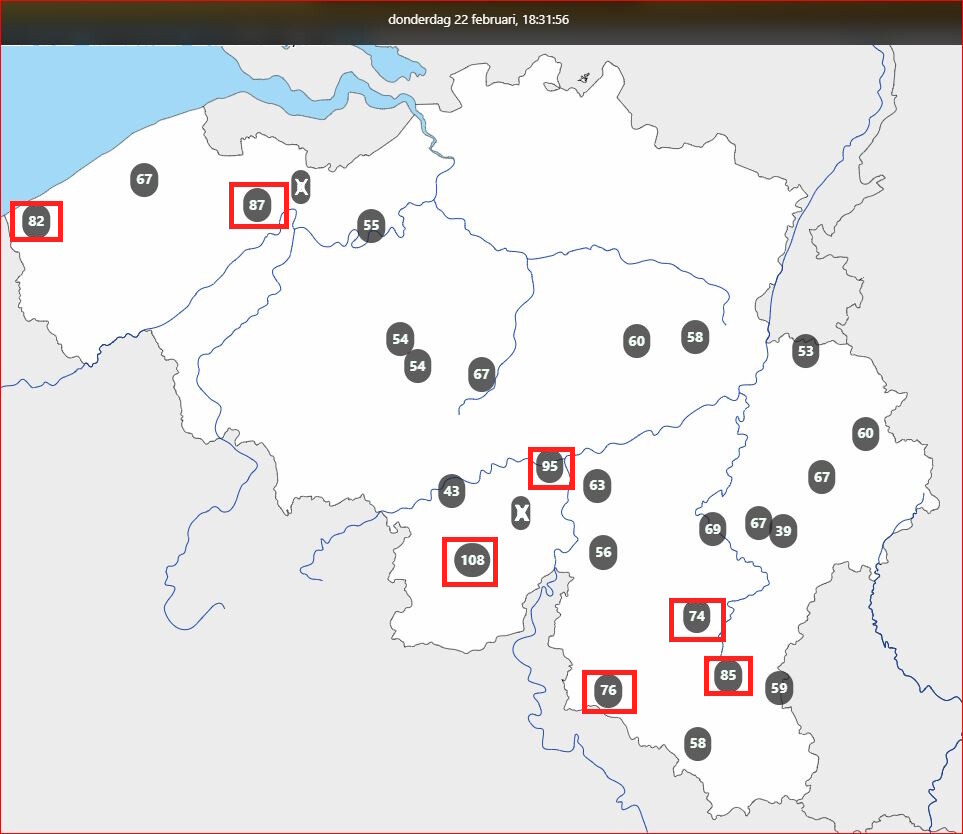
Task: Click the marker with value 63
Action: pos(597,486)
